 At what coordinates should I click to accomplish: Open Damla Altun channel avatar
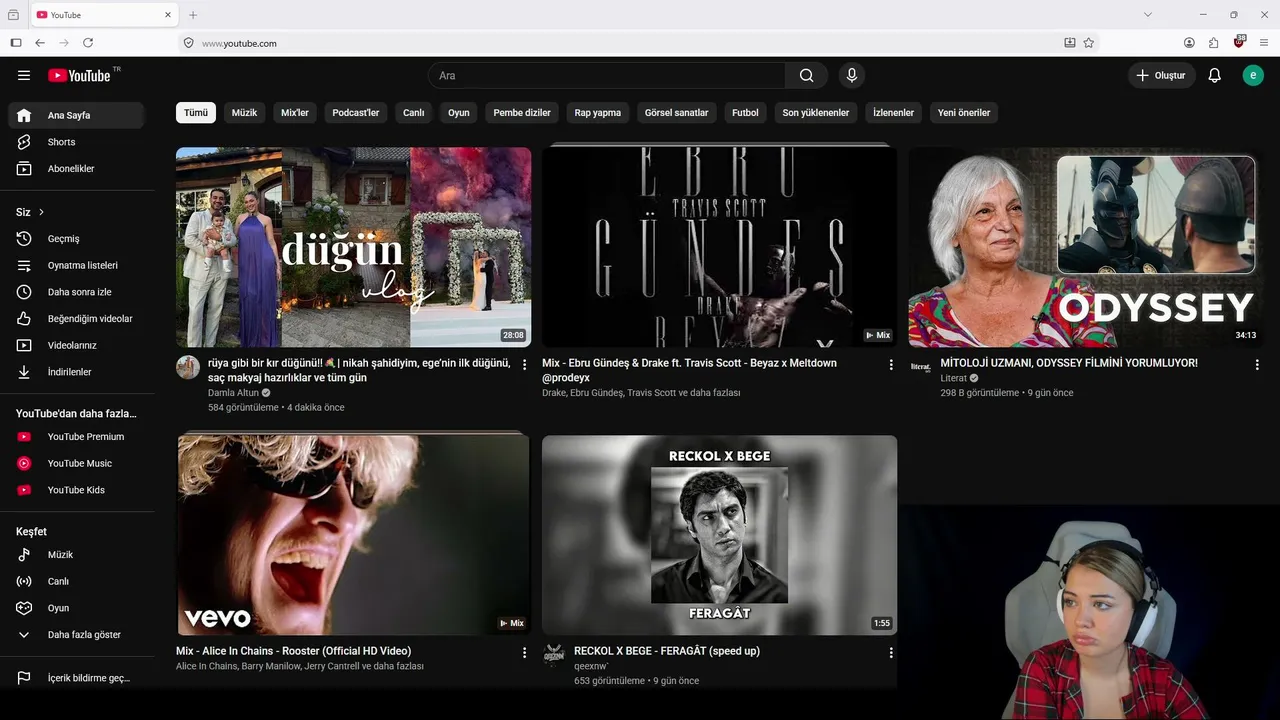188,367
